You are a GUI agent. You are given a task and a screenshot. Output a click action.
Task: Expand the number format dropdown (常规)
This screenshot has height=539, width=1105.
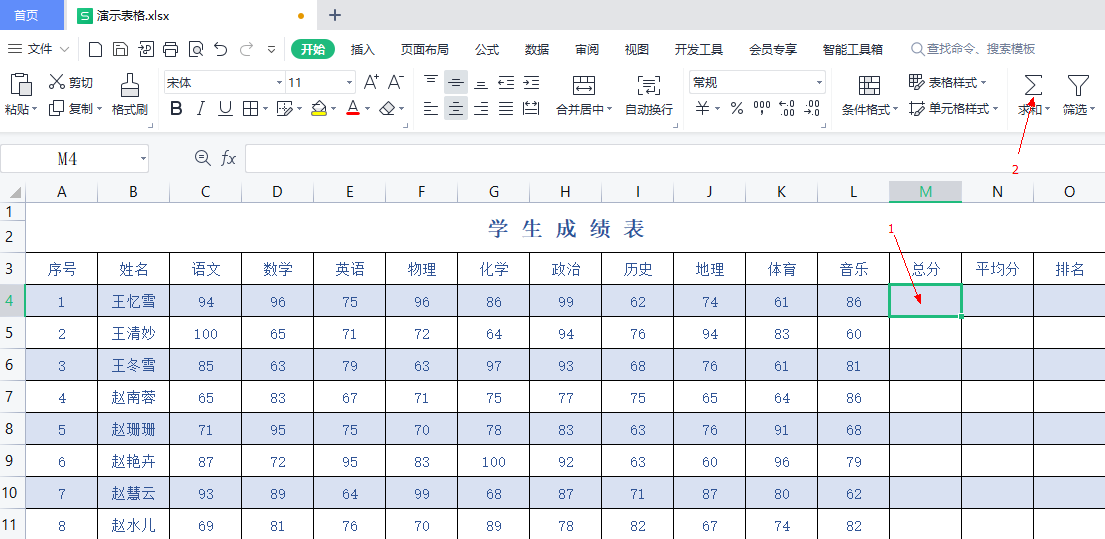click(x=819, y=82)
